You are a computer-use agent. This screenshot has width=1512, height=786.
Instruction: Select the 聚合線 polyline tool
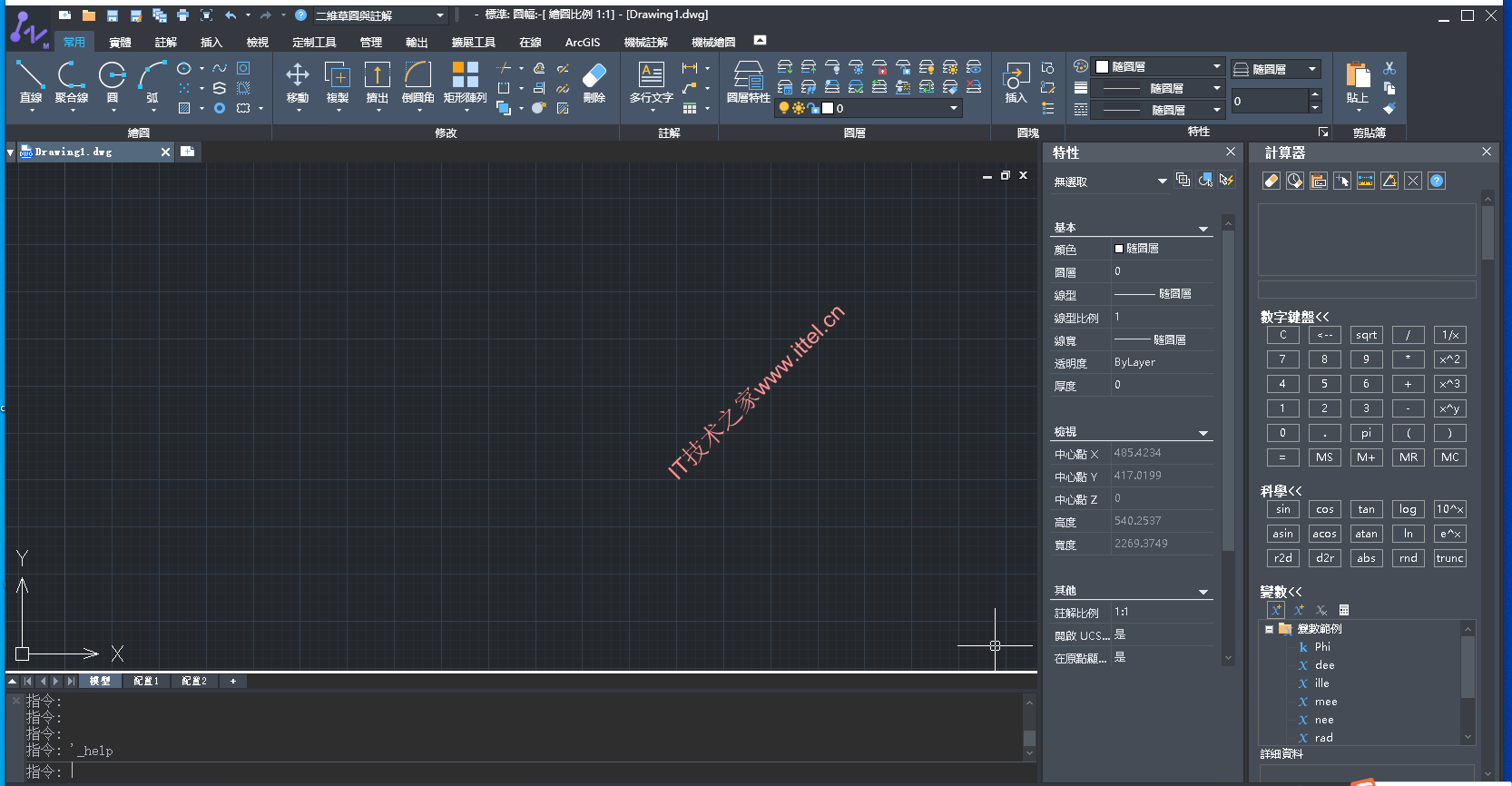72,83
